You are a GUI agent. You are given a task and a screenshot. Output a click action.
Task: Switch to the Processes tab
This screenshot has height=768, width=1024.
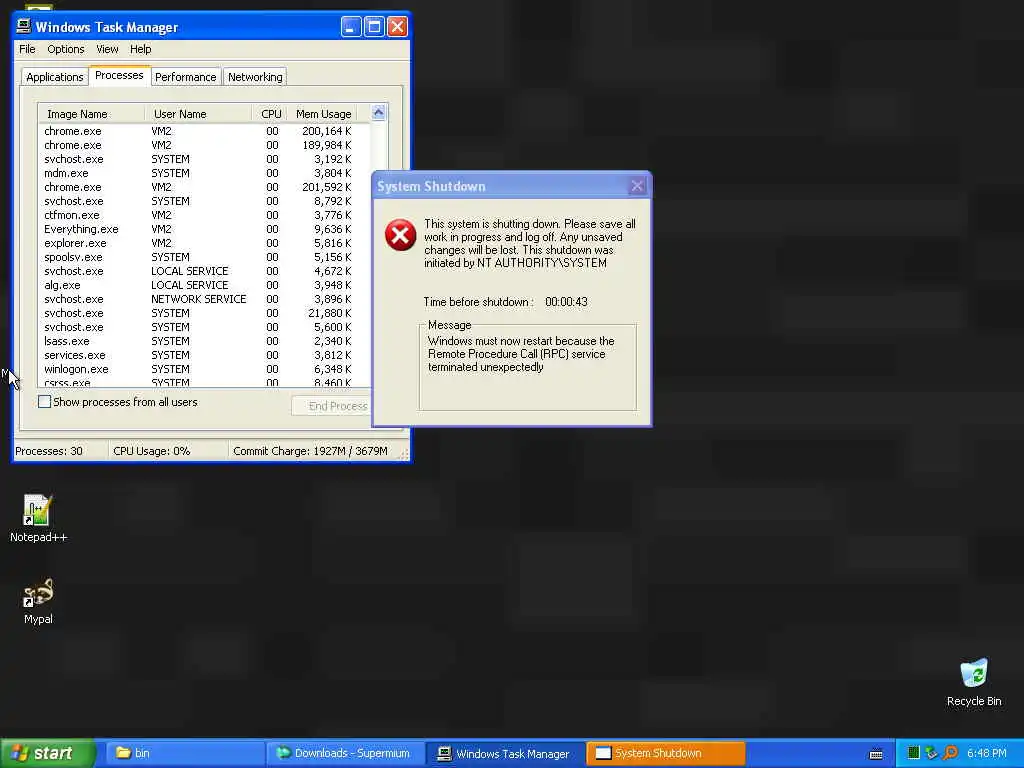tap(119, 75)
